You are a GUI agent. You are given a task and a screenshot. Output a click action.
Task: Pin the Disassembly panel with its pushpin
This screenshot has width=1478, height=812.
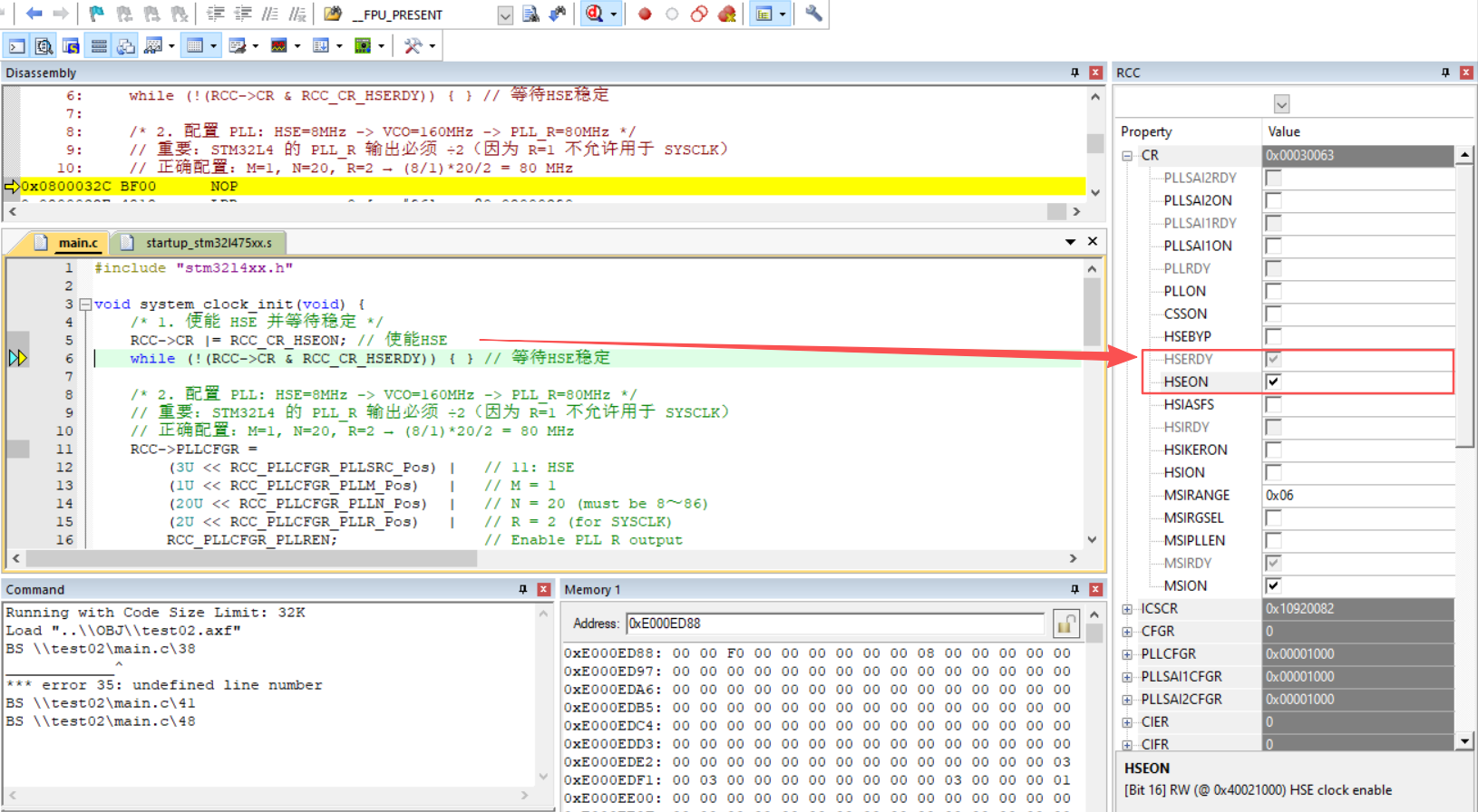point(1074,72)
